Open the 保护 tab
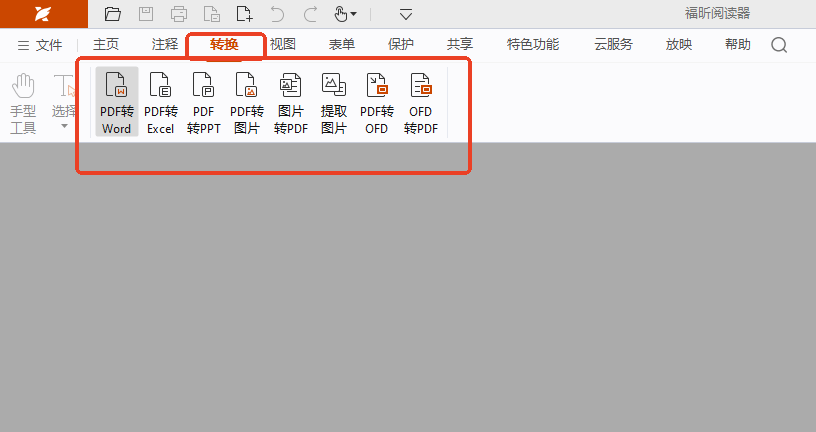Image resolution: width=816 pixels, height=432 pixels. tap(401, 45)
